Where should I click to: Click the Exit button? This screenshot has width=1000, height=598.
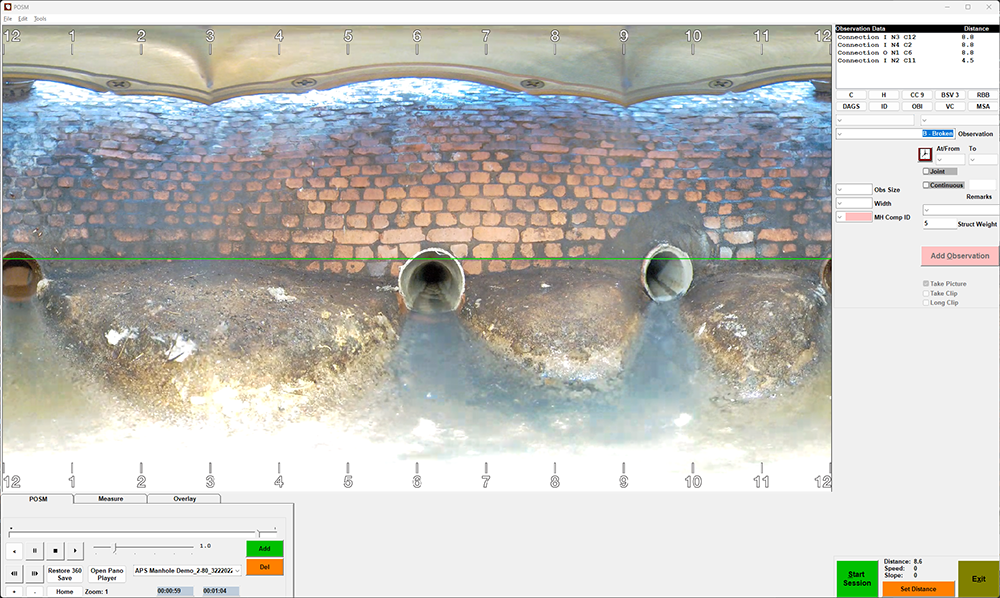[x=978, y=579]
